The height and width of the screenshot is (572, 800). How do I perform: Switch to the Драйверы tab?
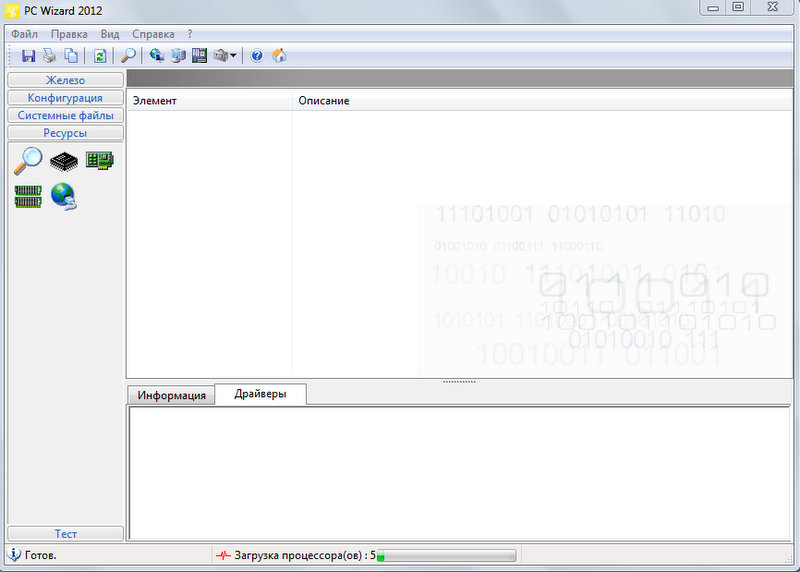260,394
